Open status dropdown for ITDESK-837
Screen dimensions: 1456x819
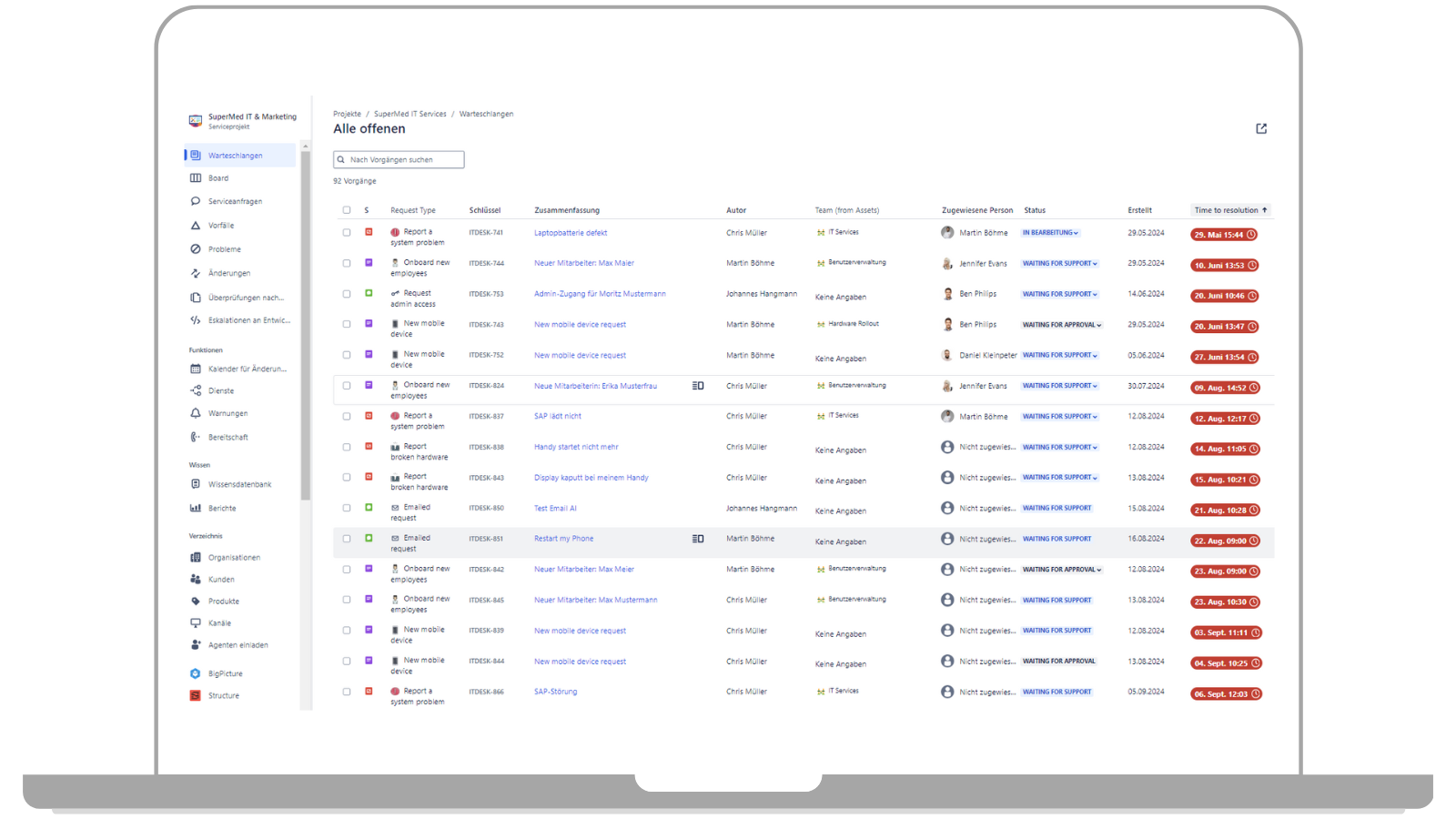point(1060,417)
